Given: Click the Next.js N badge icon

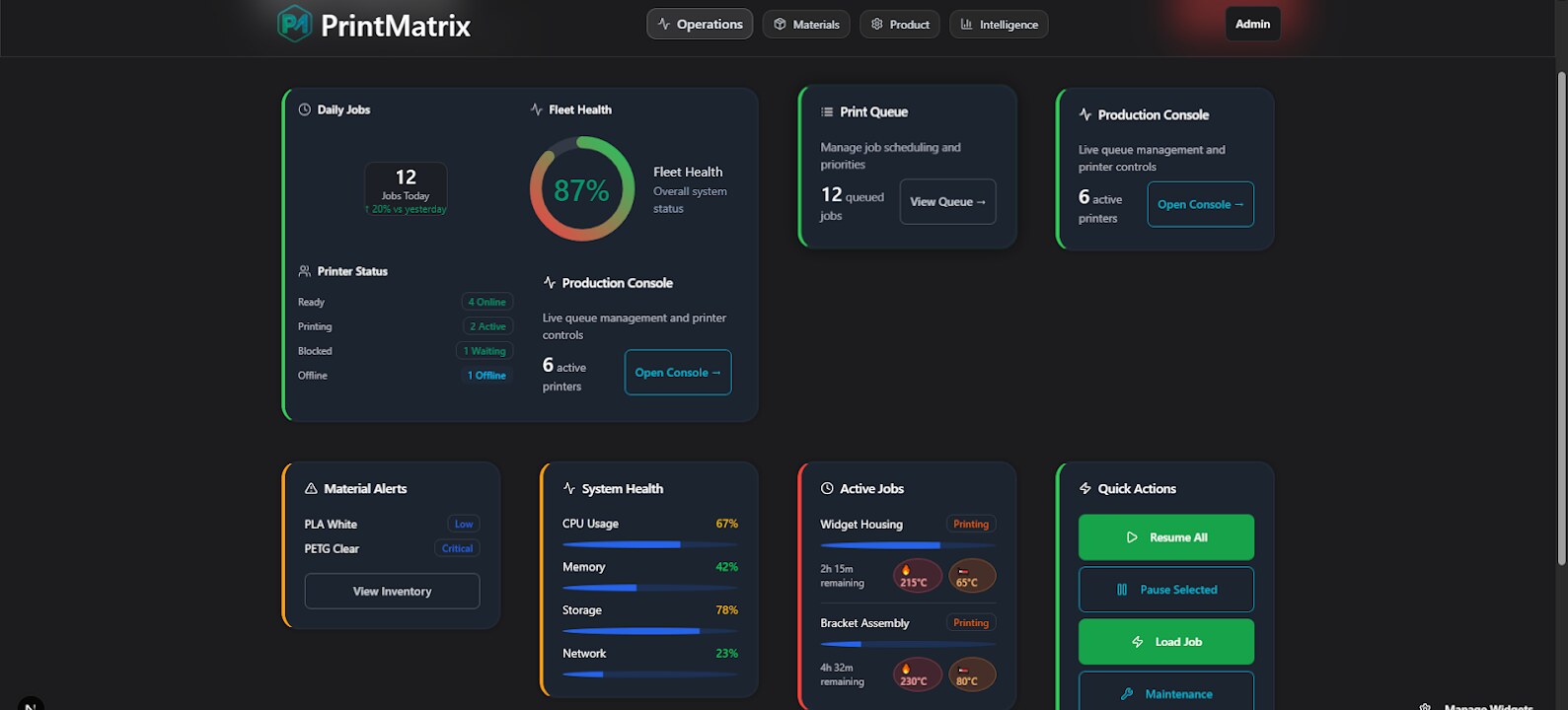Looking at the screenshot, I should [x=31, y=704].
